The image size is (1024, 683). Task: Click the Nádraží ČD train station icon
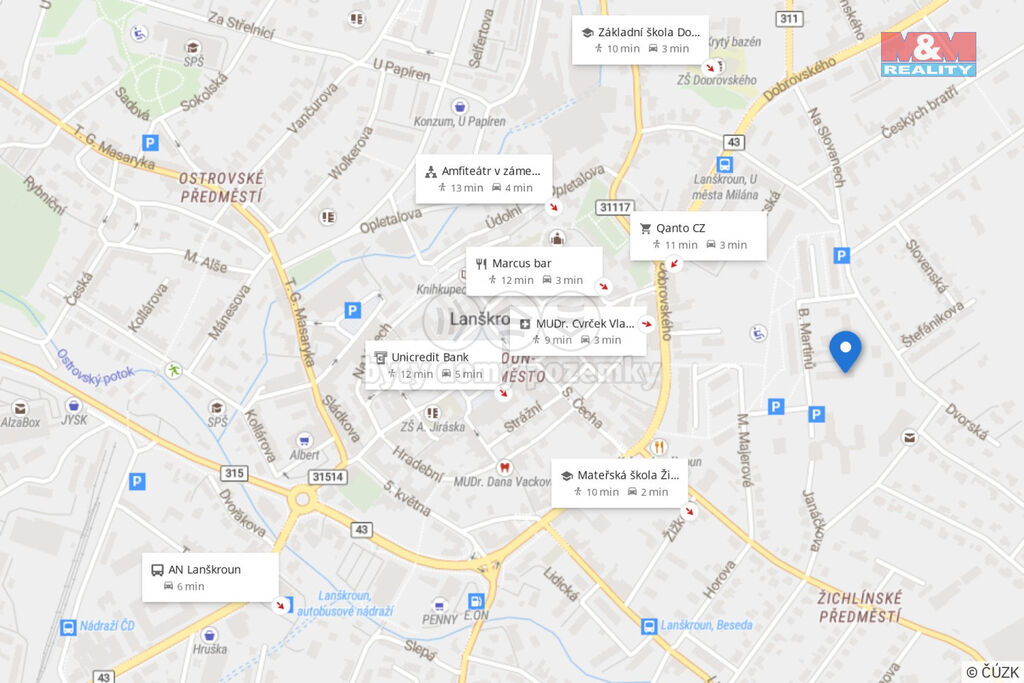pyautogui.click(x=68, y=627)
